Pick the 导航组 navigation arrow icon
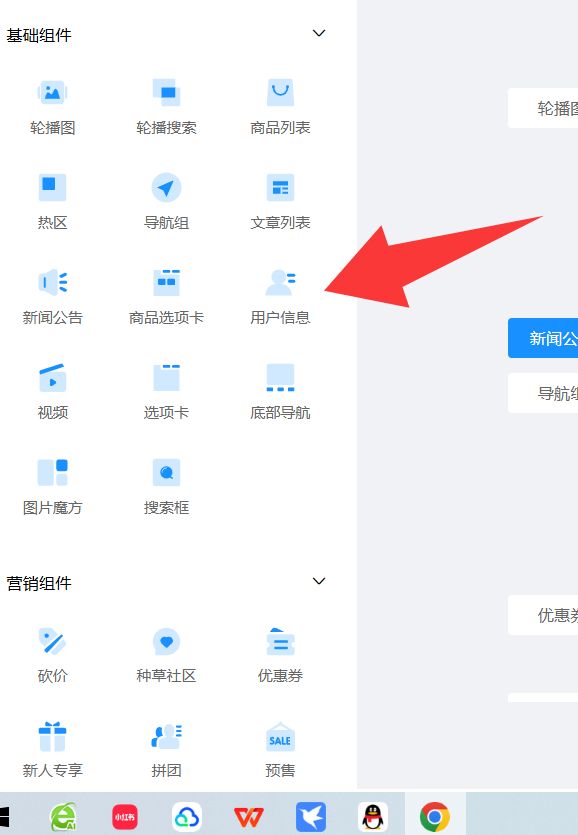 click(166, 187)
